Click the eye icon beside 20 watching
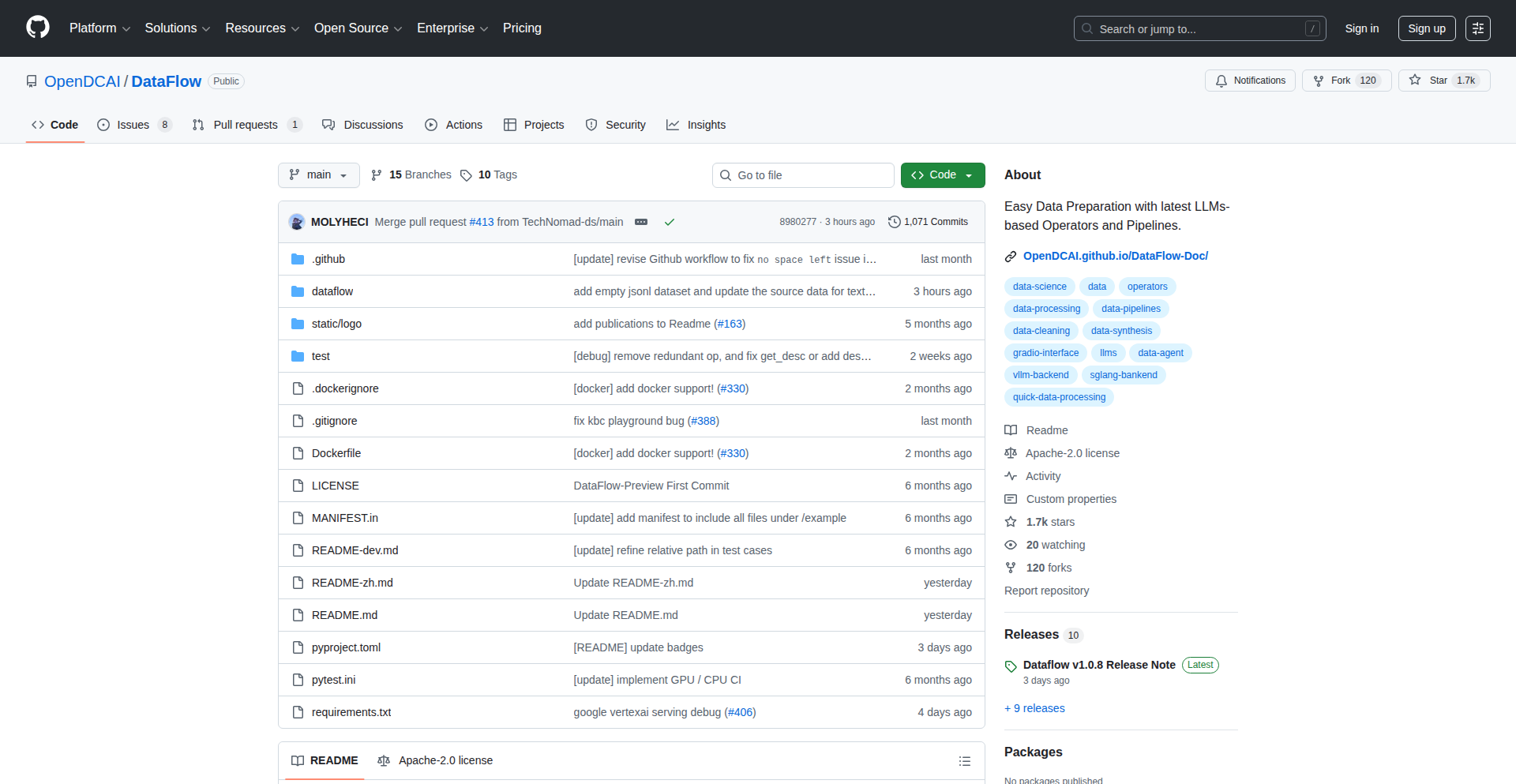Viewport: 1516px width, 784px height. click(1011, 545)
